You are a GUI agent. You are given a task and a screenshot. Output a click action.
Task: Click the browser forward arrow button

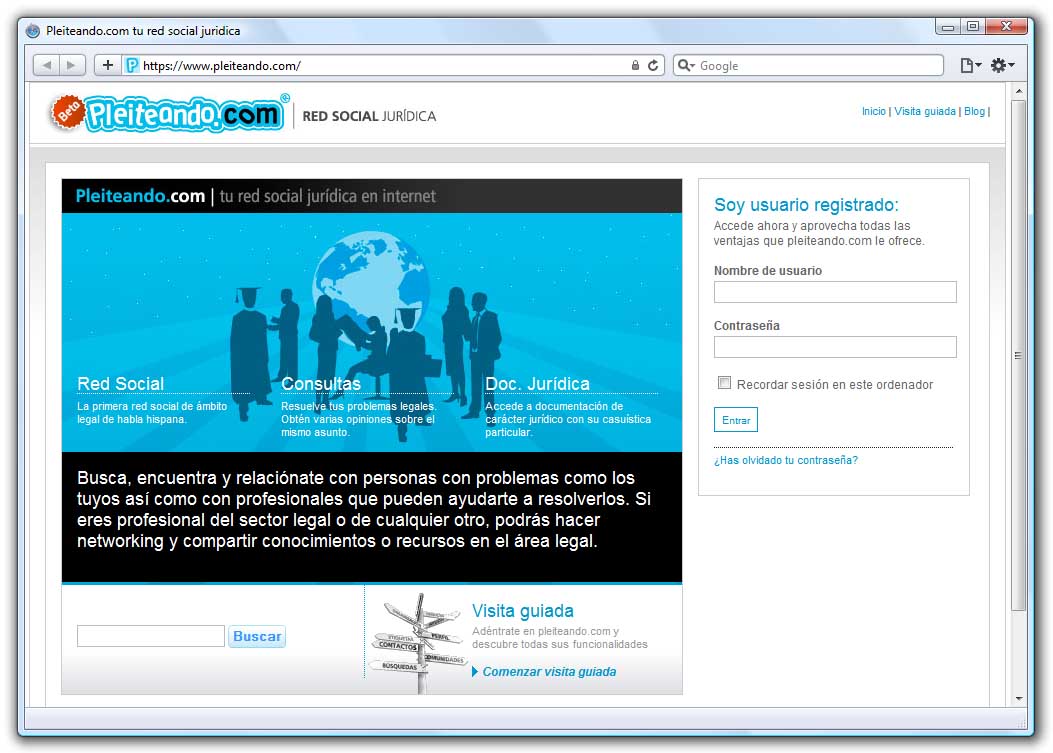tap(72, 65)
